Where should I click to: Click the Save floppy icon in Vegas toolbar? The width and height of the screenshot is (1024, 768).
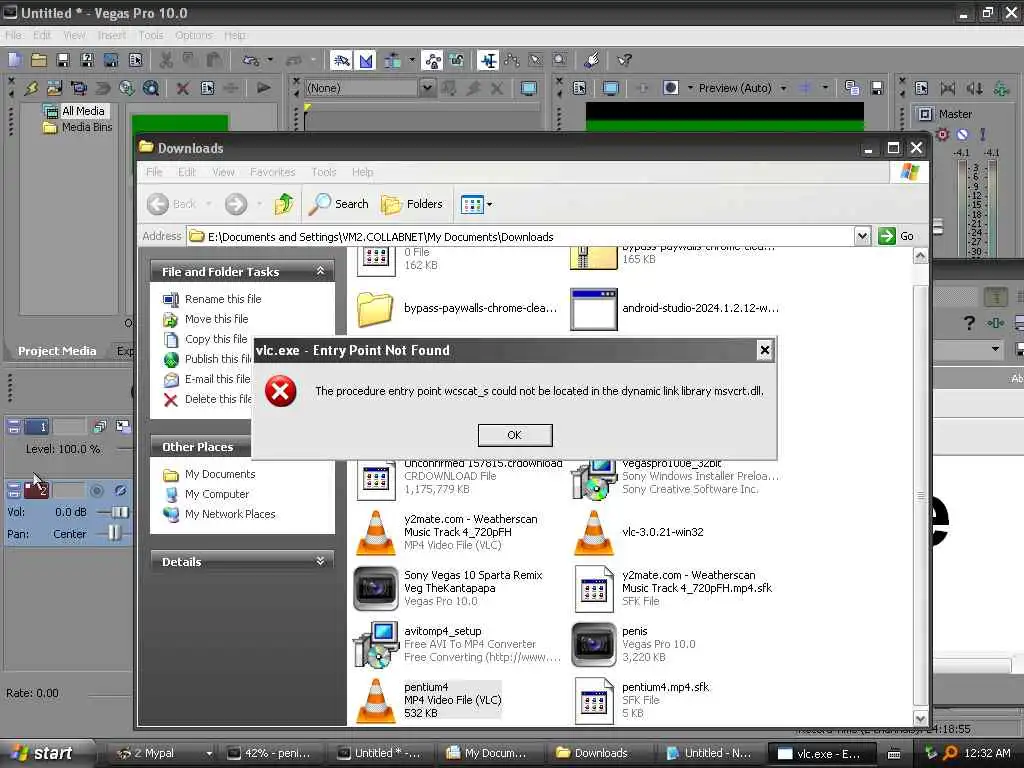point(63,60)
